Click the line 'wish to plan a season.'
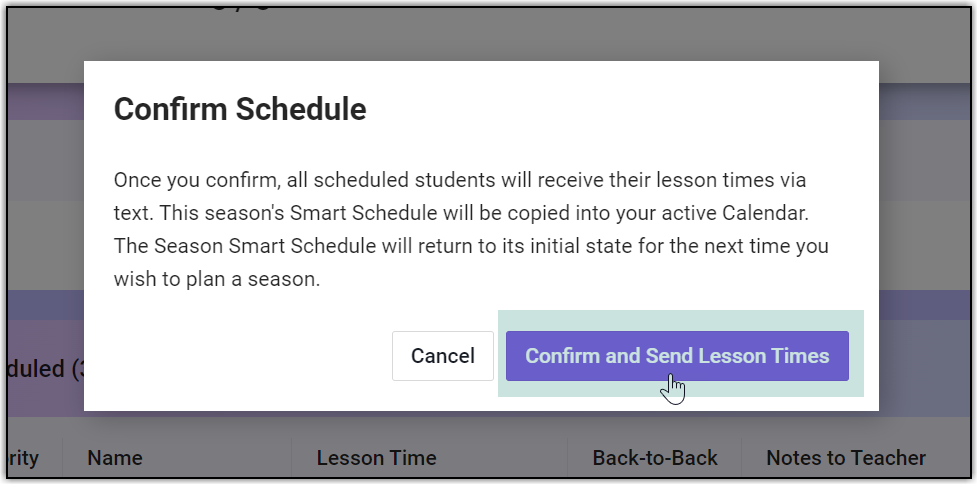This screenshot has height=485, width=978. click(216, 279)
